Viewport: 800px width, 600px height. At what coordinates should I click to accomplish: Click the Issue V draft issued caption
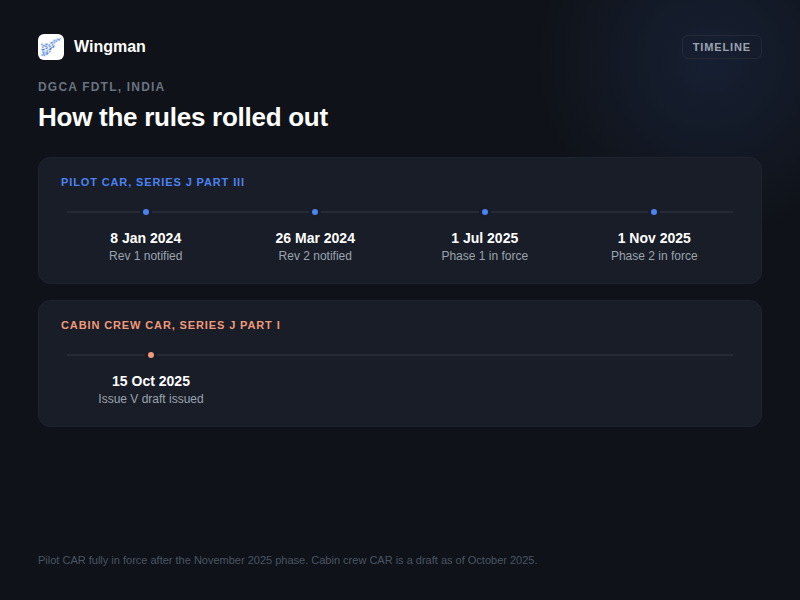click(151, 398)
